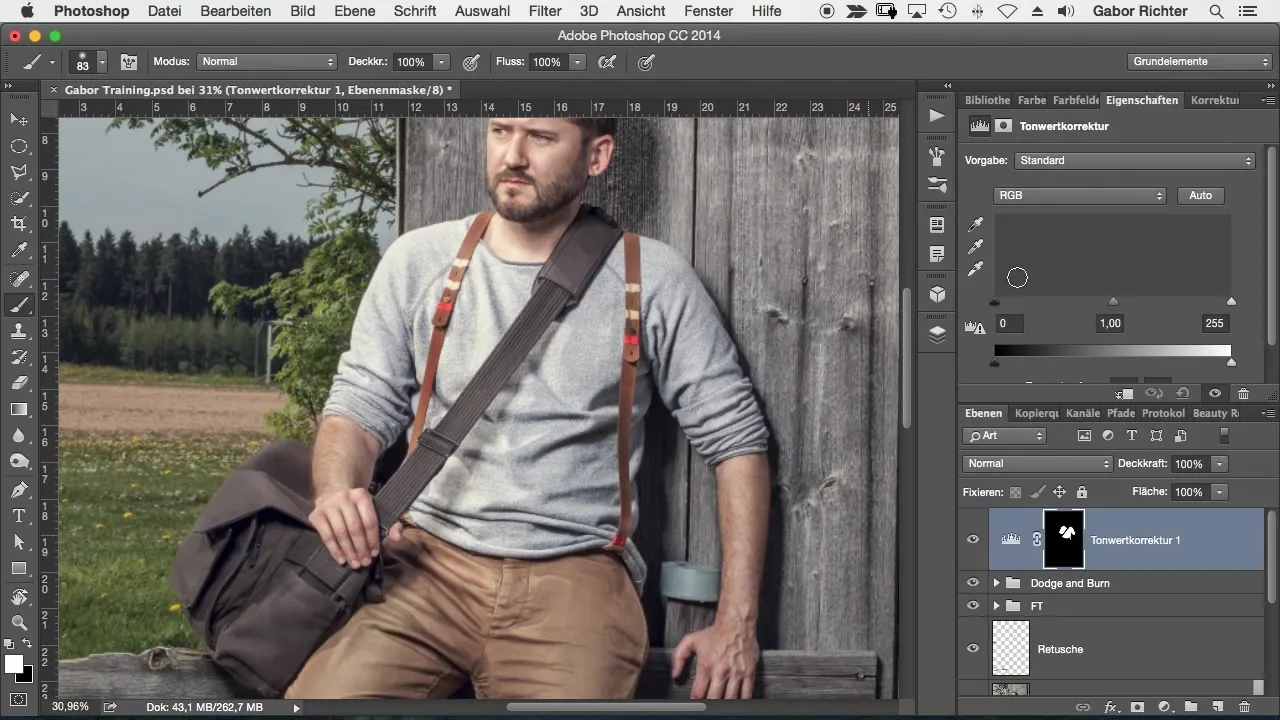Open the RGB channel dropdown
Viewport: 1280px width, 720px height.
tap(1080, 196)
